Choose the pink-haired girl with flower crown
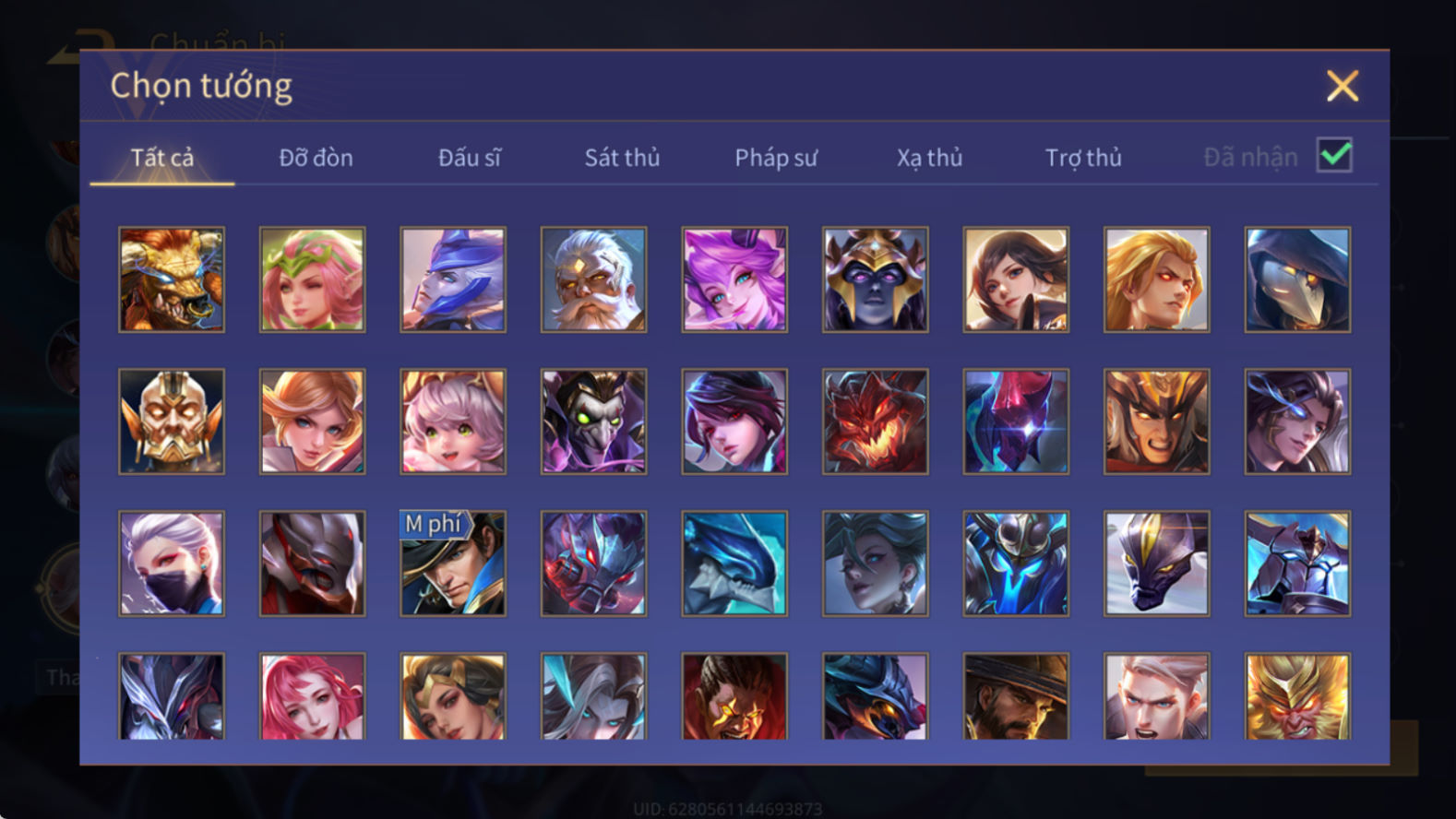Screen dimensions: 1456x819 coord(312,279)
